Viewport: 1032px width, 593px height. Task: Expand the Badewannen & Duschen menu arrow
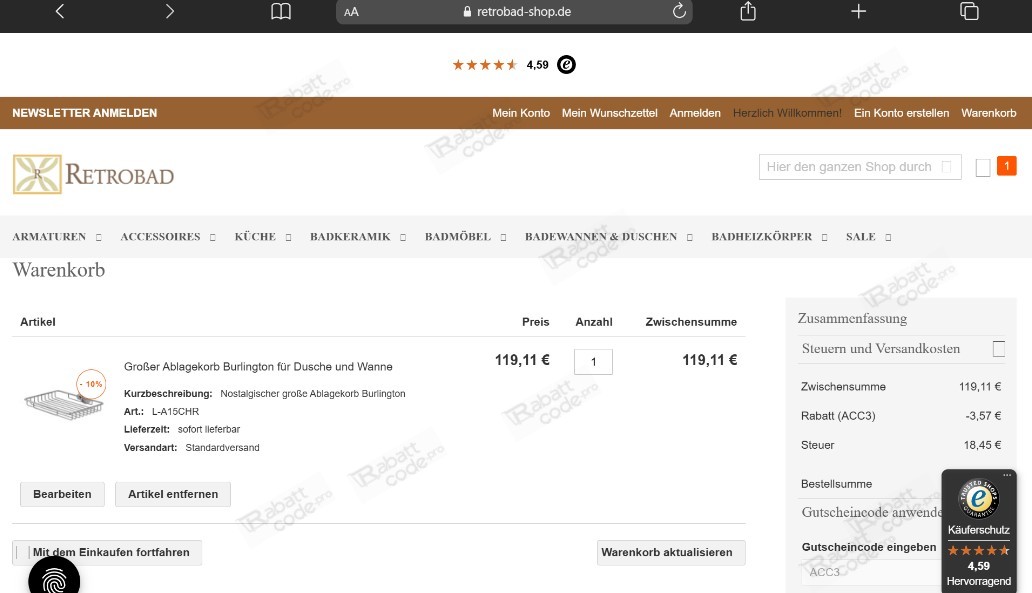pos(690,238)
